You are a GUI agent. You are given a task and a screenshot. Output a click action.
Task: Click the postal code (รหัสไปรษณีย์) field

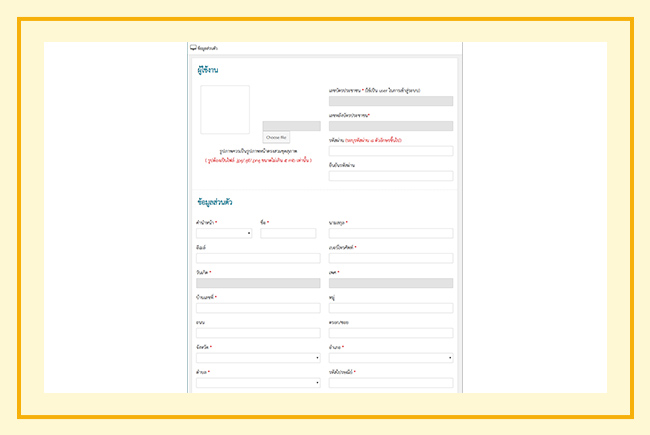390,382
